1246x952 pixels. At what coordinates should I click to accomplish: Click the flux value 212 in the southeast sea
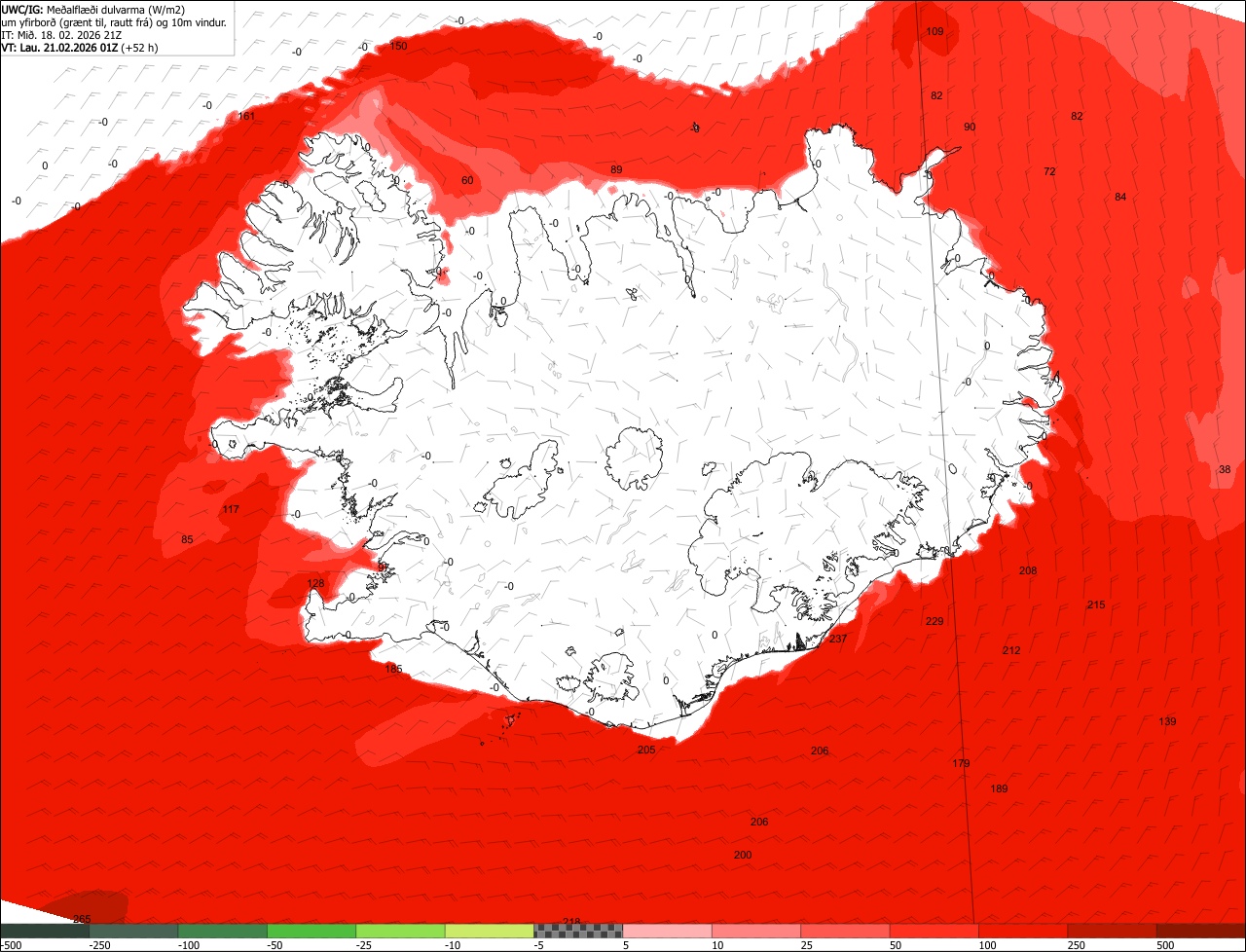[1011, 649]
